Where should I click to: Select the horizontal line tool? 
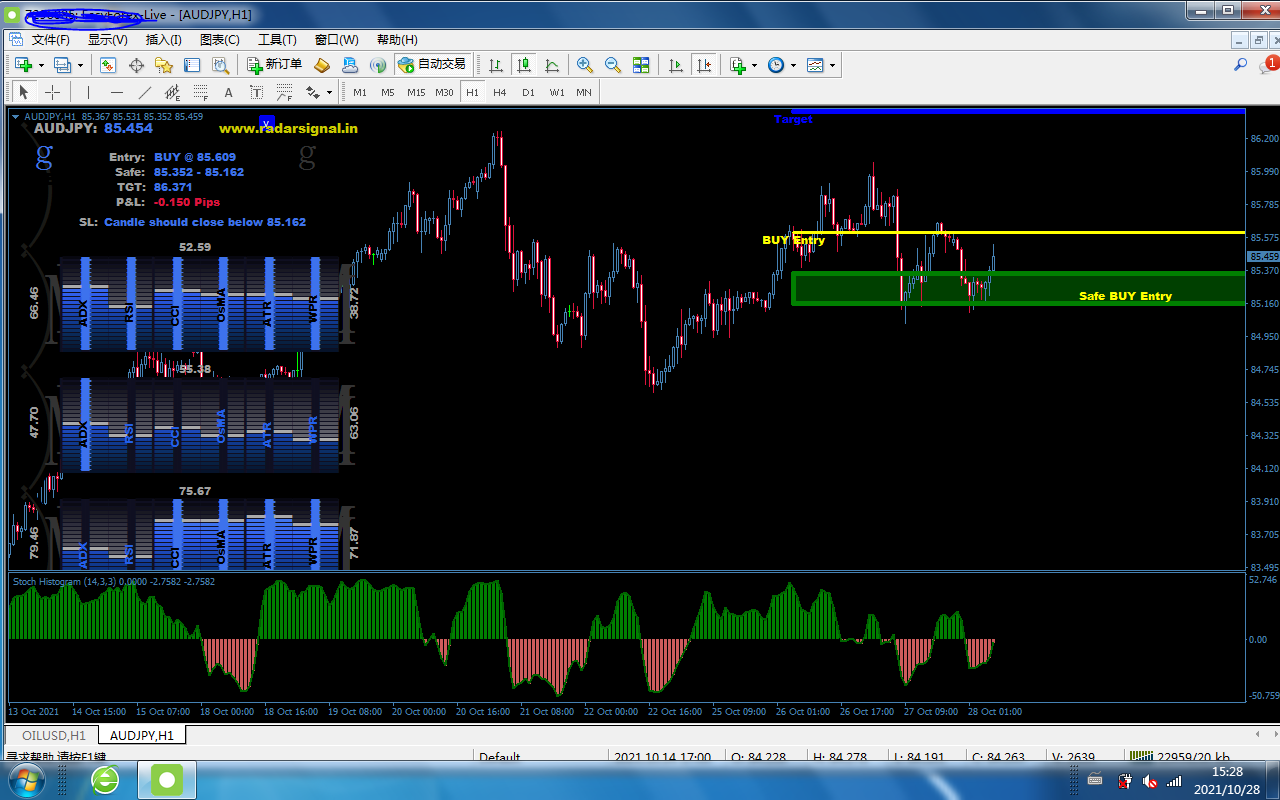(x=116, y=92)
